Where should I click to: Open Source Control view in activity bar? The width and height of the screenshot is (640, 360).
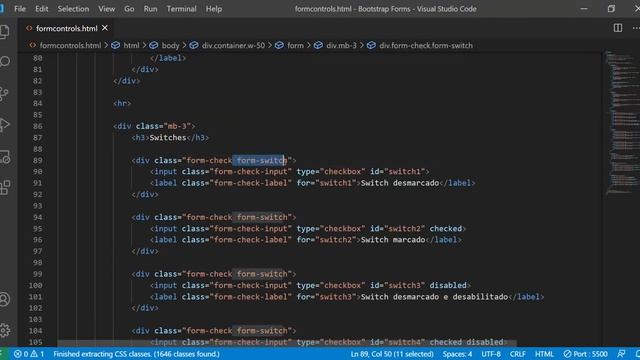tap(4, 93)
